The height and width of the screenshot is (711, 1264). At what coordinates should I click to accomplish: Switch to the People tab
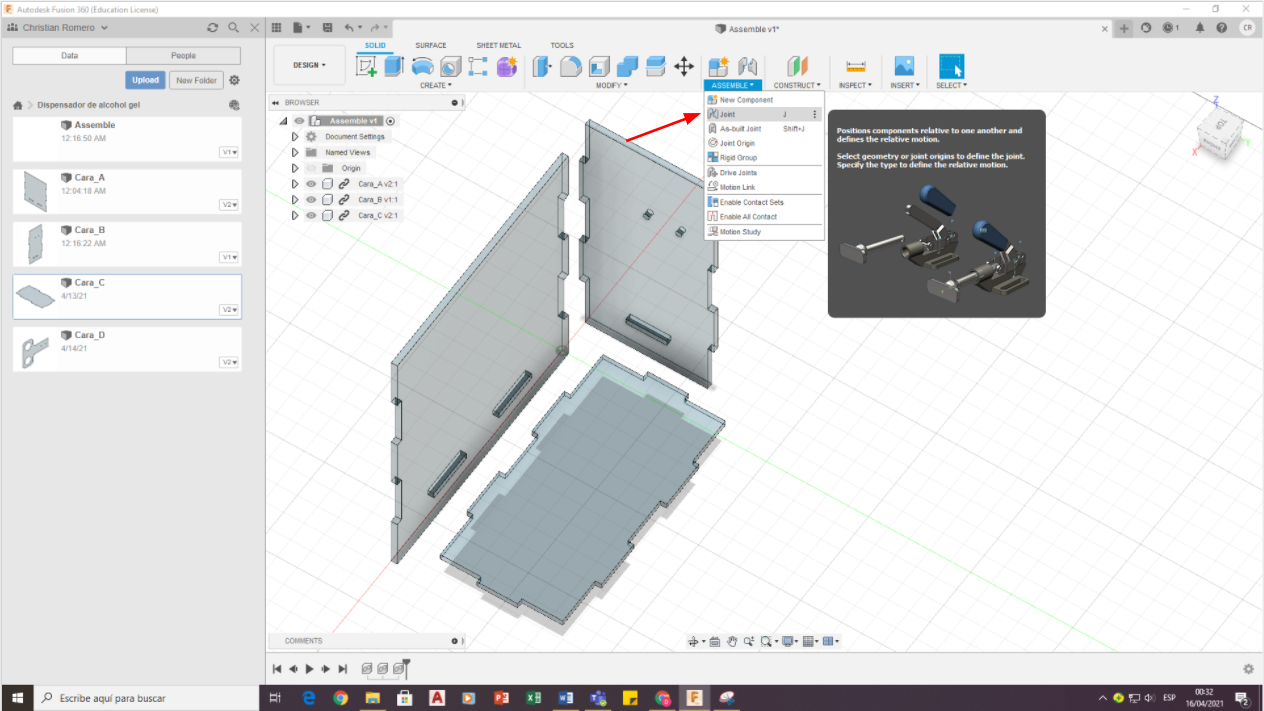coord(183,56)
